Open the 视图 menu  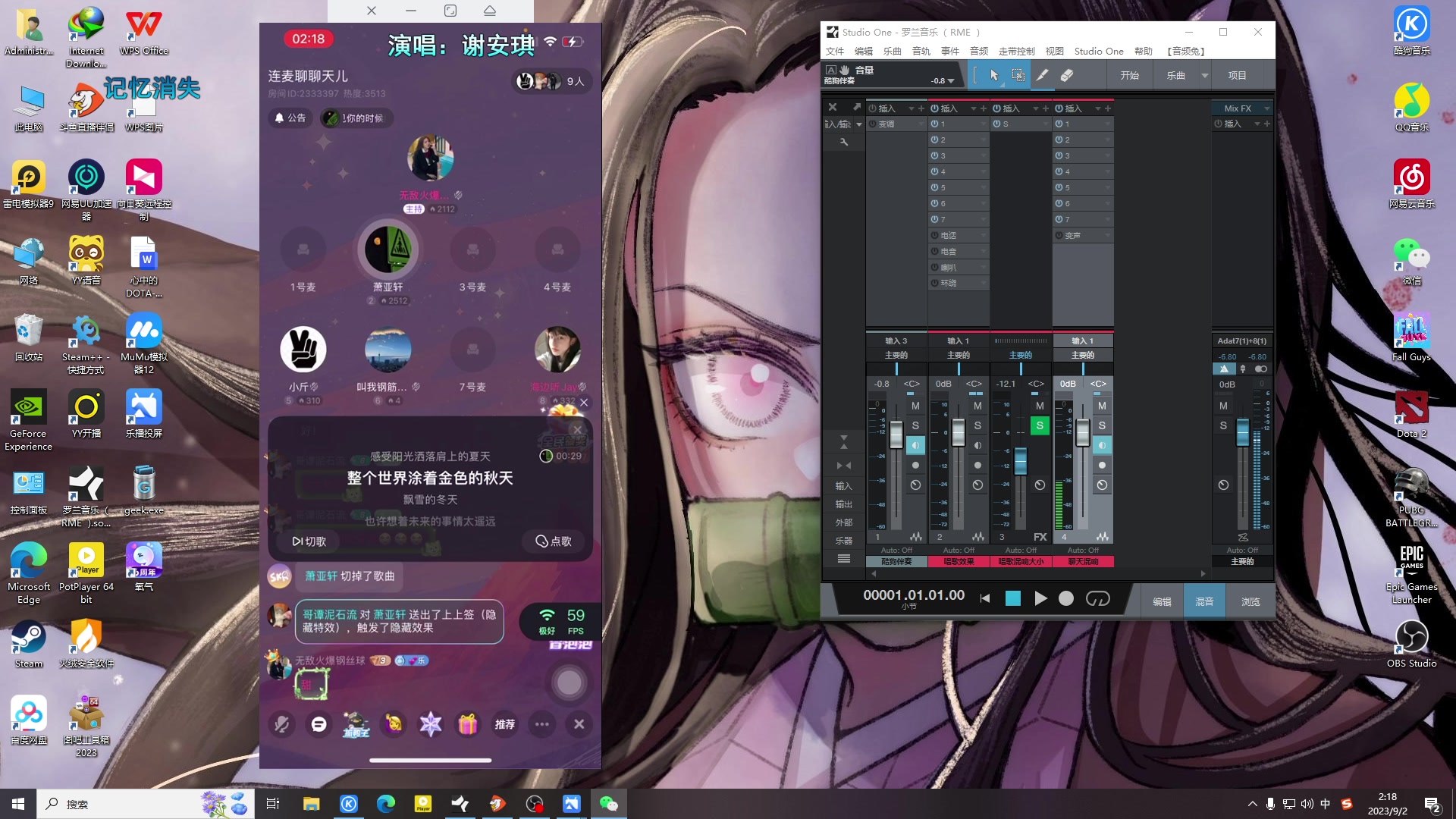[1055, 52]
